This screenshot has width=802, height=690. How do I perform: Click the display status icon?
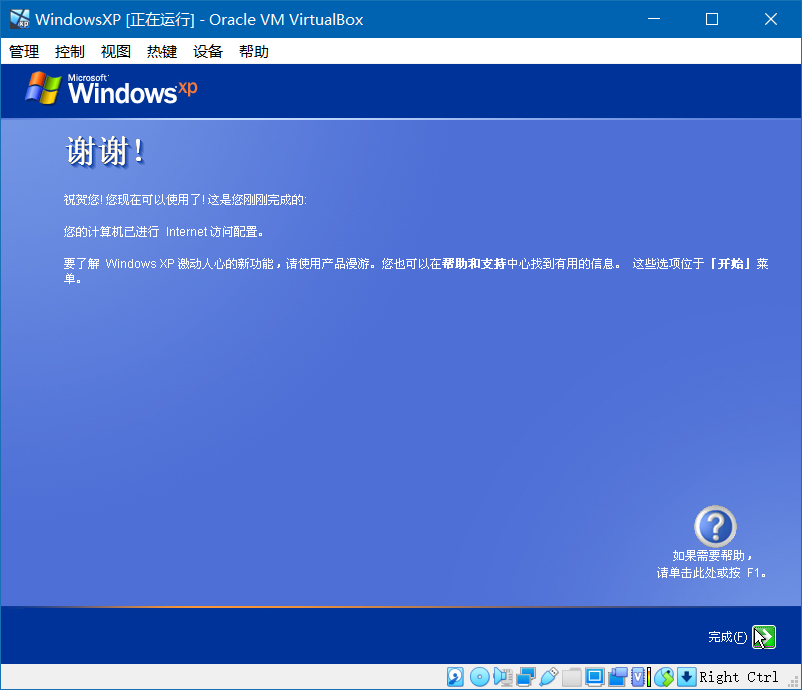coord(595,677)
